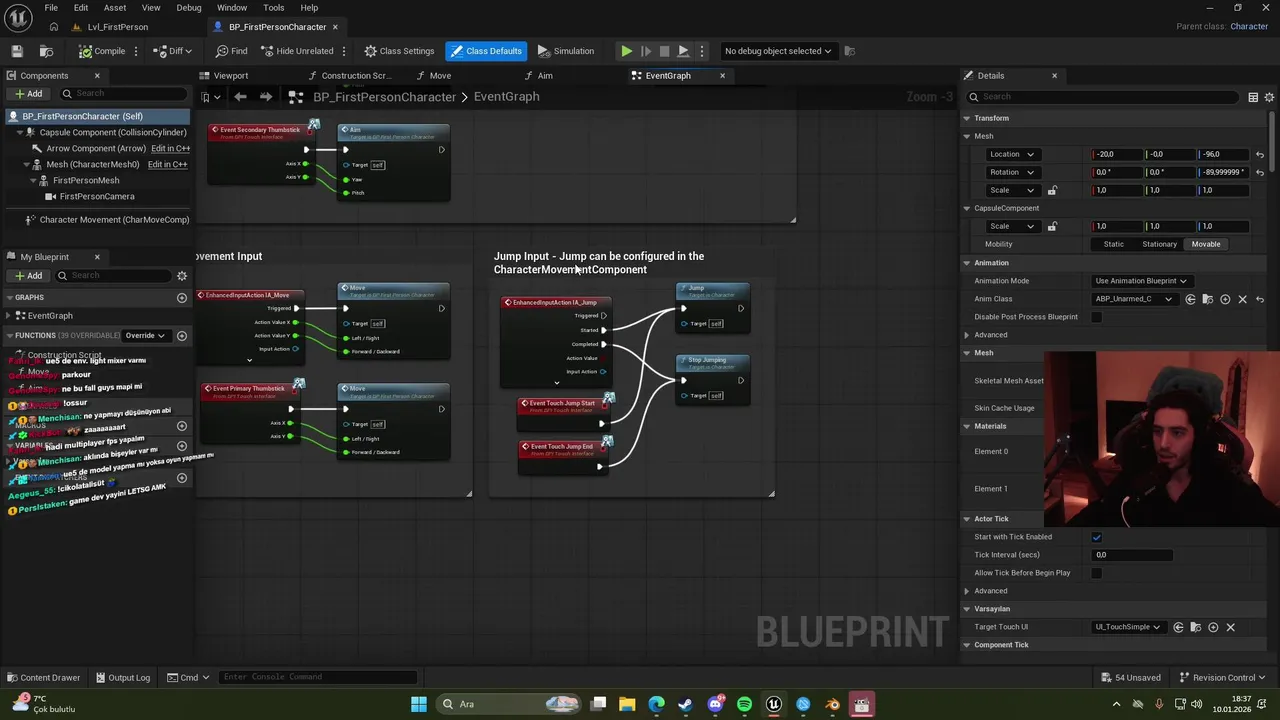This screenshot has width=1280, height=720.
Task: Open the Tools menu
Action: [x=273, y=8]
